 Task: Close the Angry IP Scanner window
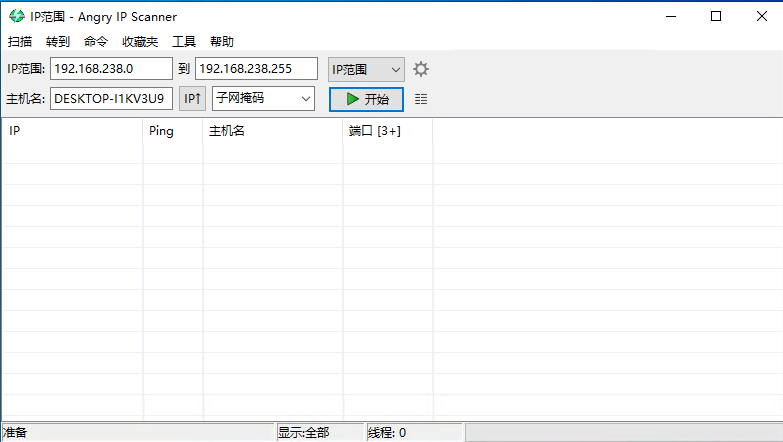(762, 16)
